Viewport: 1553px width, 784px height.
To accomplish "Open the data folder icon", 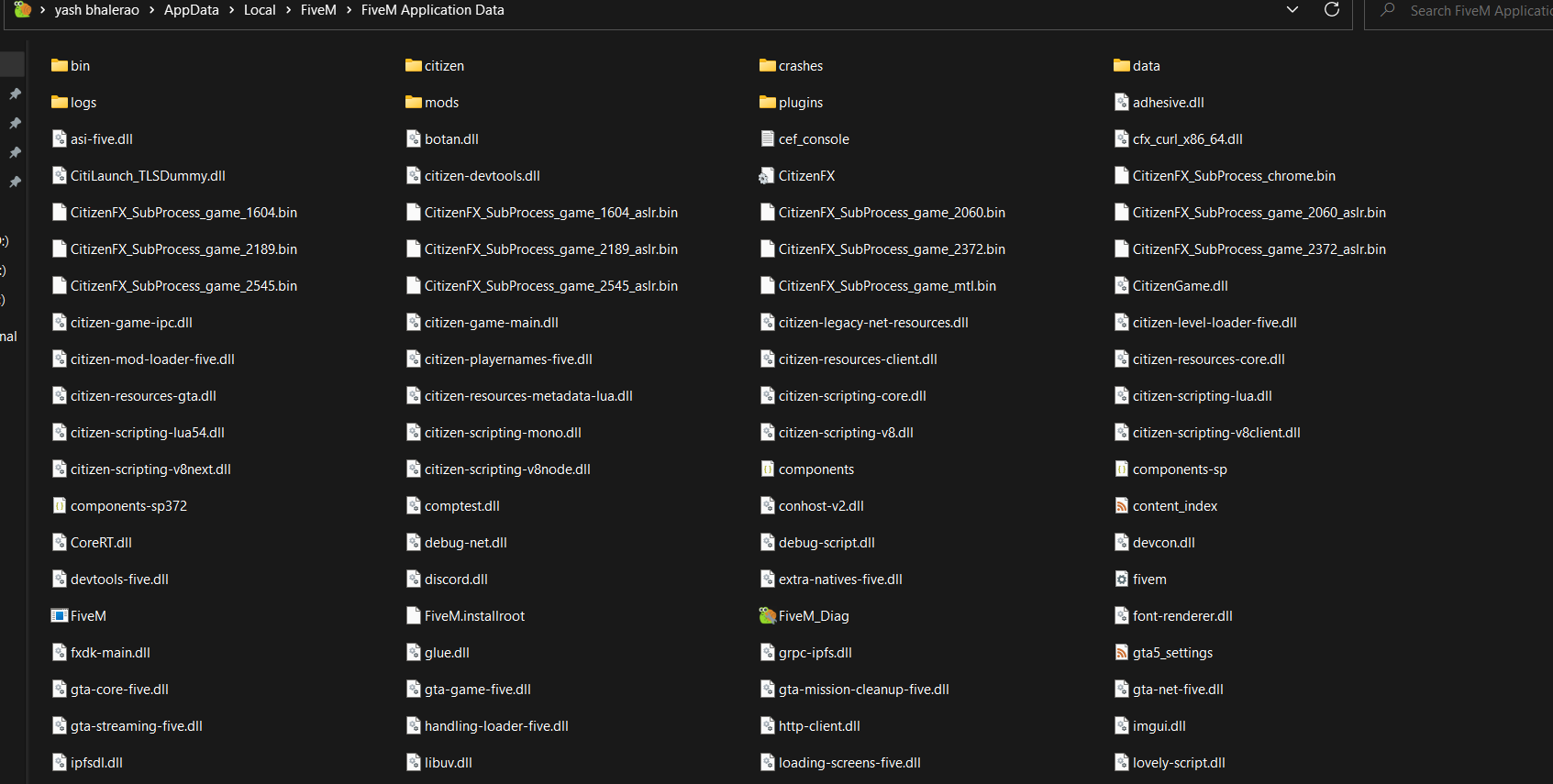I will [1122, 65].
